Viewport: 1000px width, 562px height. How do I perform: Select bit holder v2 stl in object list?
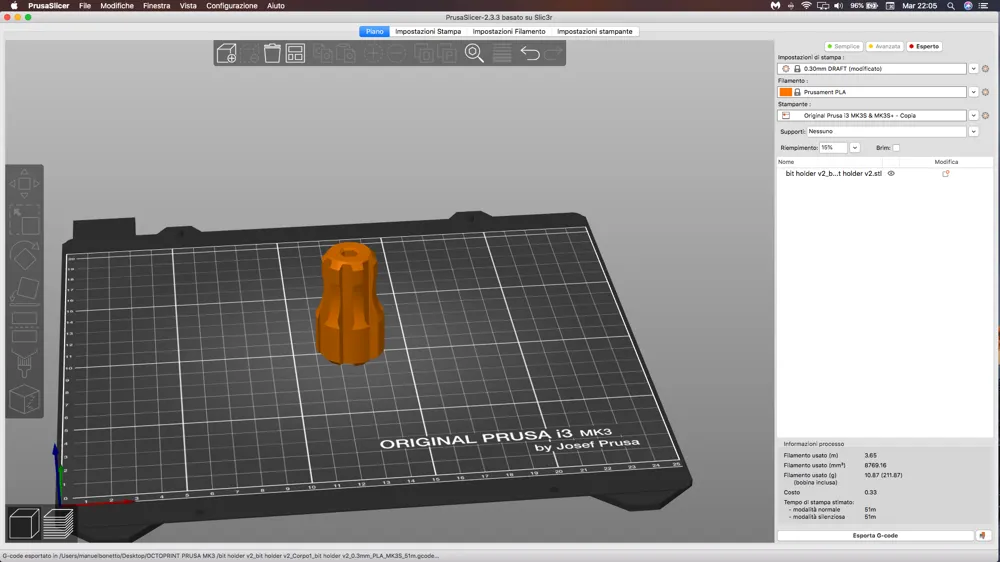click(x=833, y=174)
